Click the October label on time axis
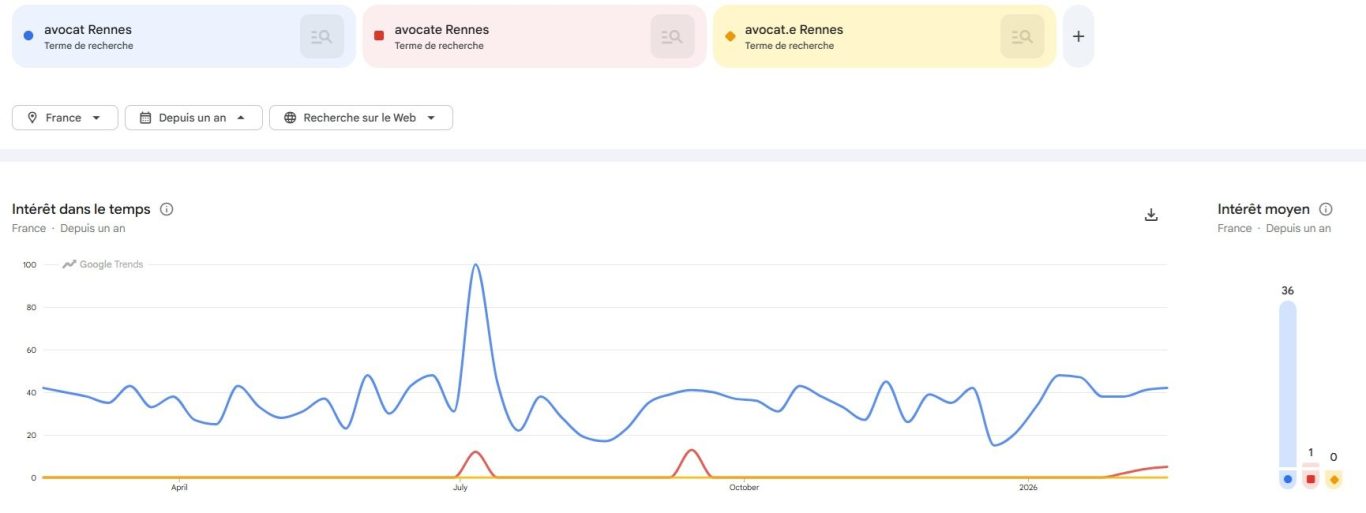The height and width of the screenshot is (513, 1366). point(744,488)
